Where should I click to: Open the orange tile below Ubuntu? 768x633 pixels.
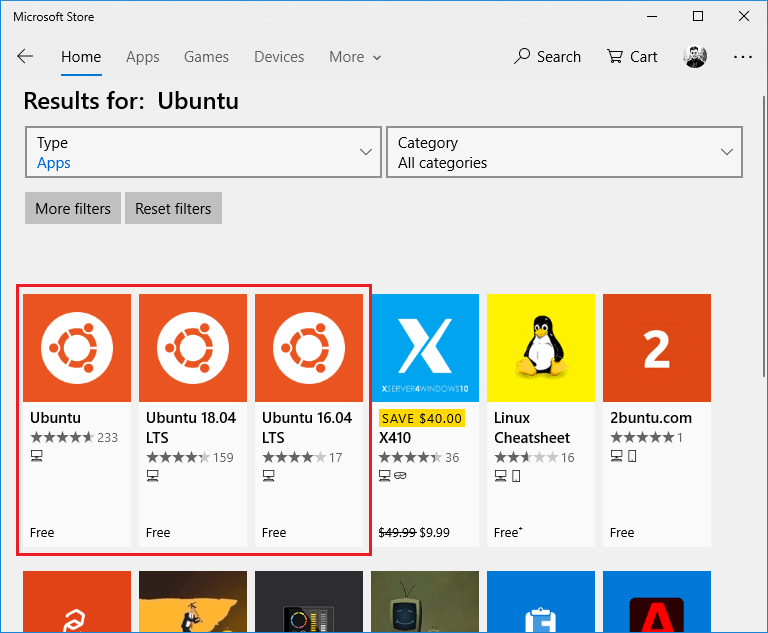[77, 602]
